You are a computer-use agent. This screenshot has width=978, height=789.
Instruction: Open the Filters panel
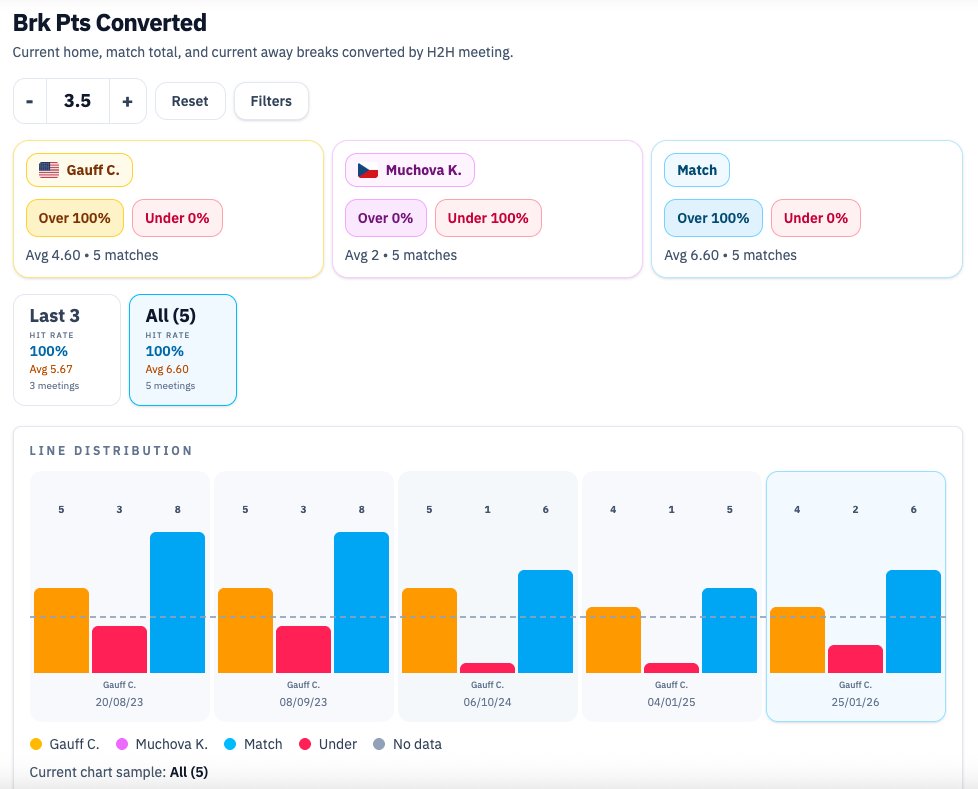point(271,100)
